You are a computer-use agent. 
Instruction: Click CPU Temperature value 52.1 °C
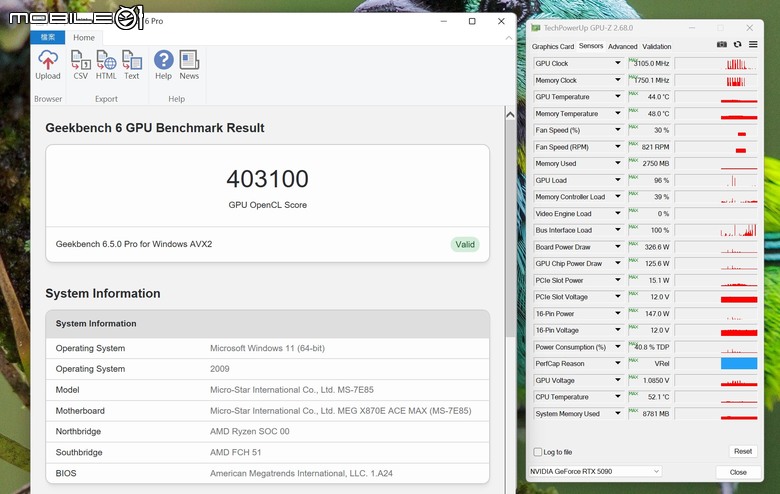pyautogui.click(x=658, y=397)
